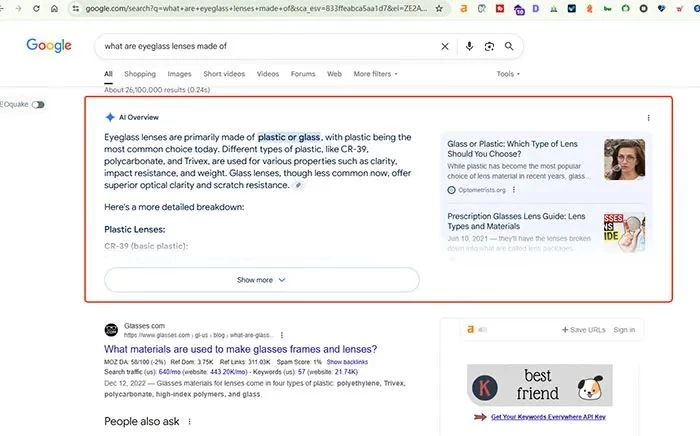Click Save URLs in Keywords Everywhere panel
This screenshot has height=436, width=700.
tap(583, 330)
